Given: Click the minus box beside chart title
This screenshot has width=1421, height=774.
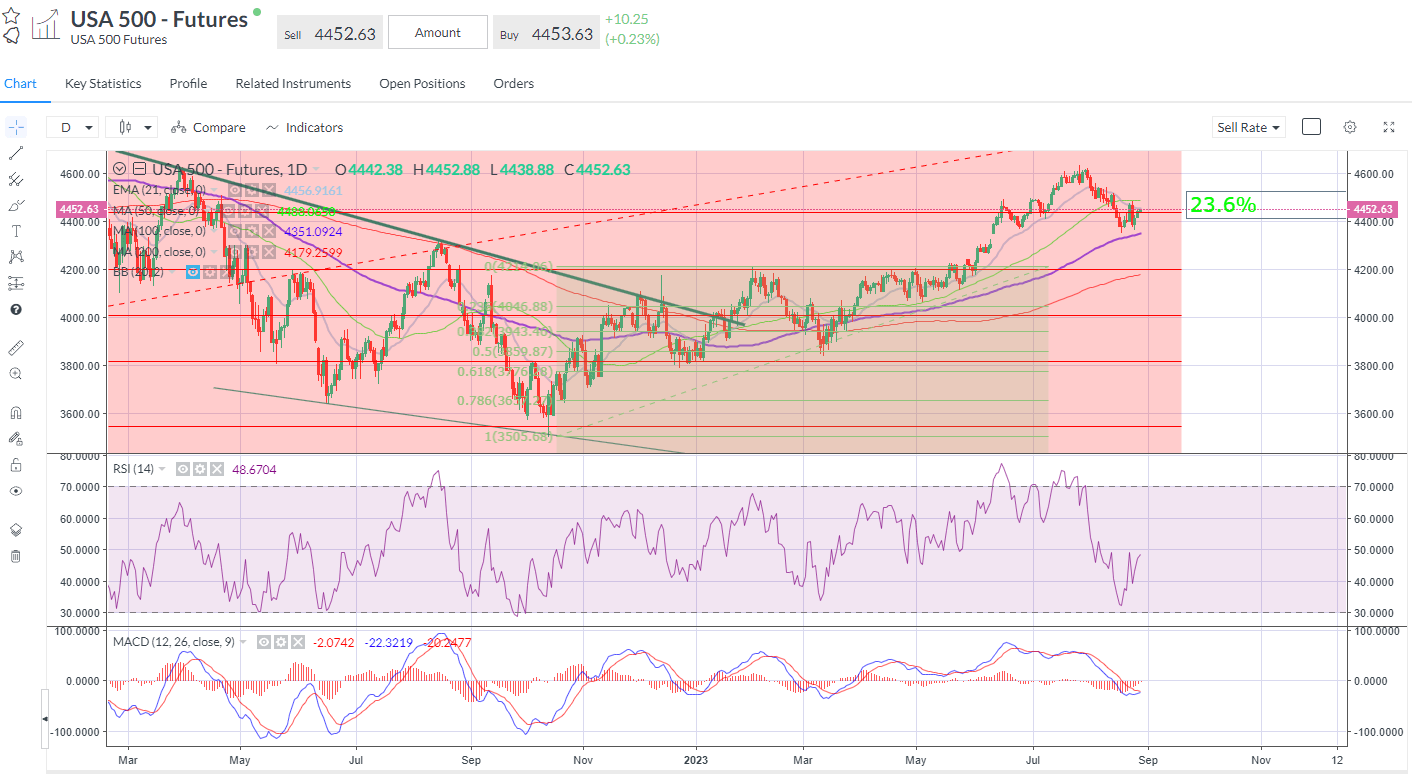Looking at the screenshot, I should click(140, 169).
